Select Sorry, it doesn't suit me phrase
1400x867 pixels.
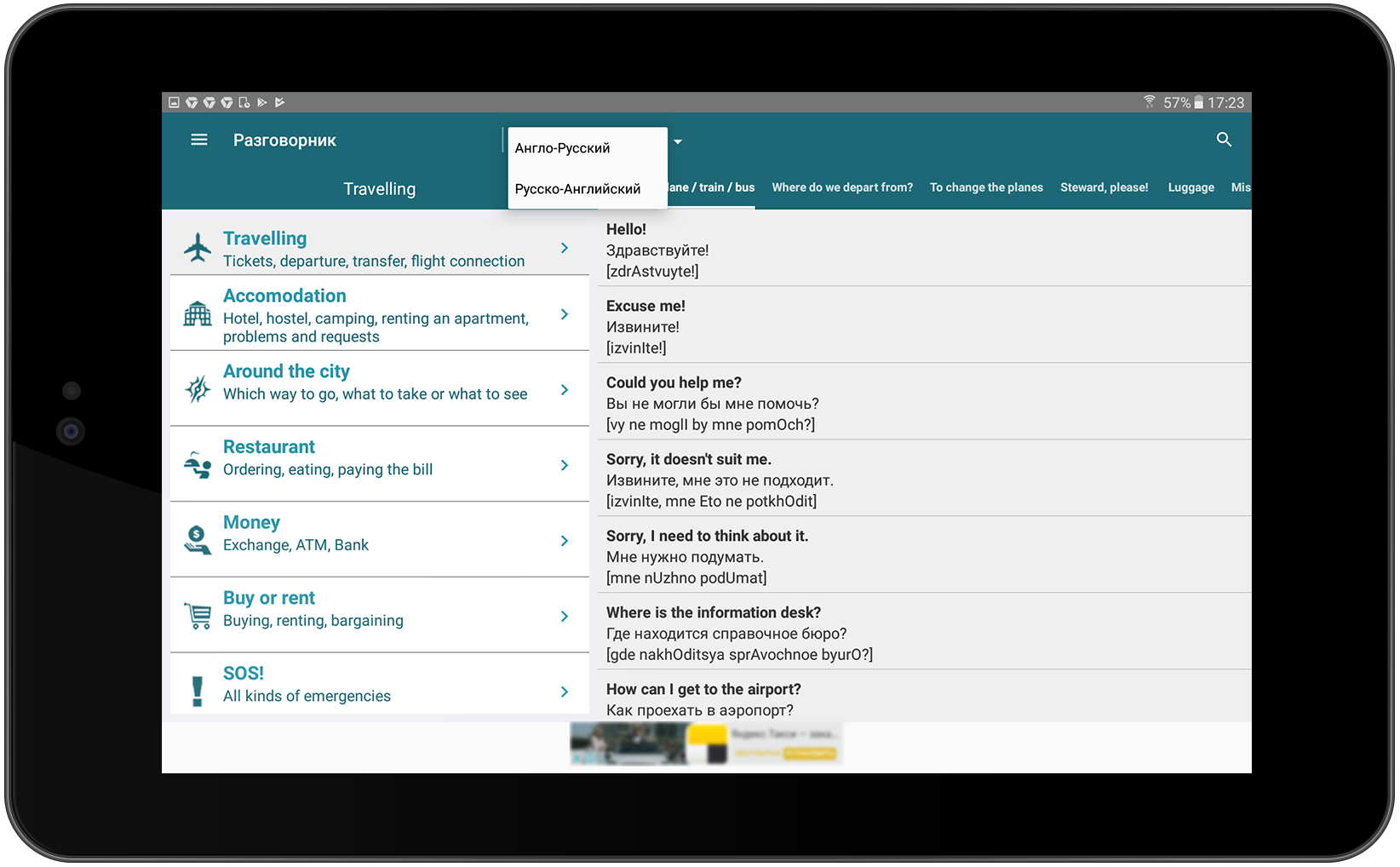click(x=925, y=478)
